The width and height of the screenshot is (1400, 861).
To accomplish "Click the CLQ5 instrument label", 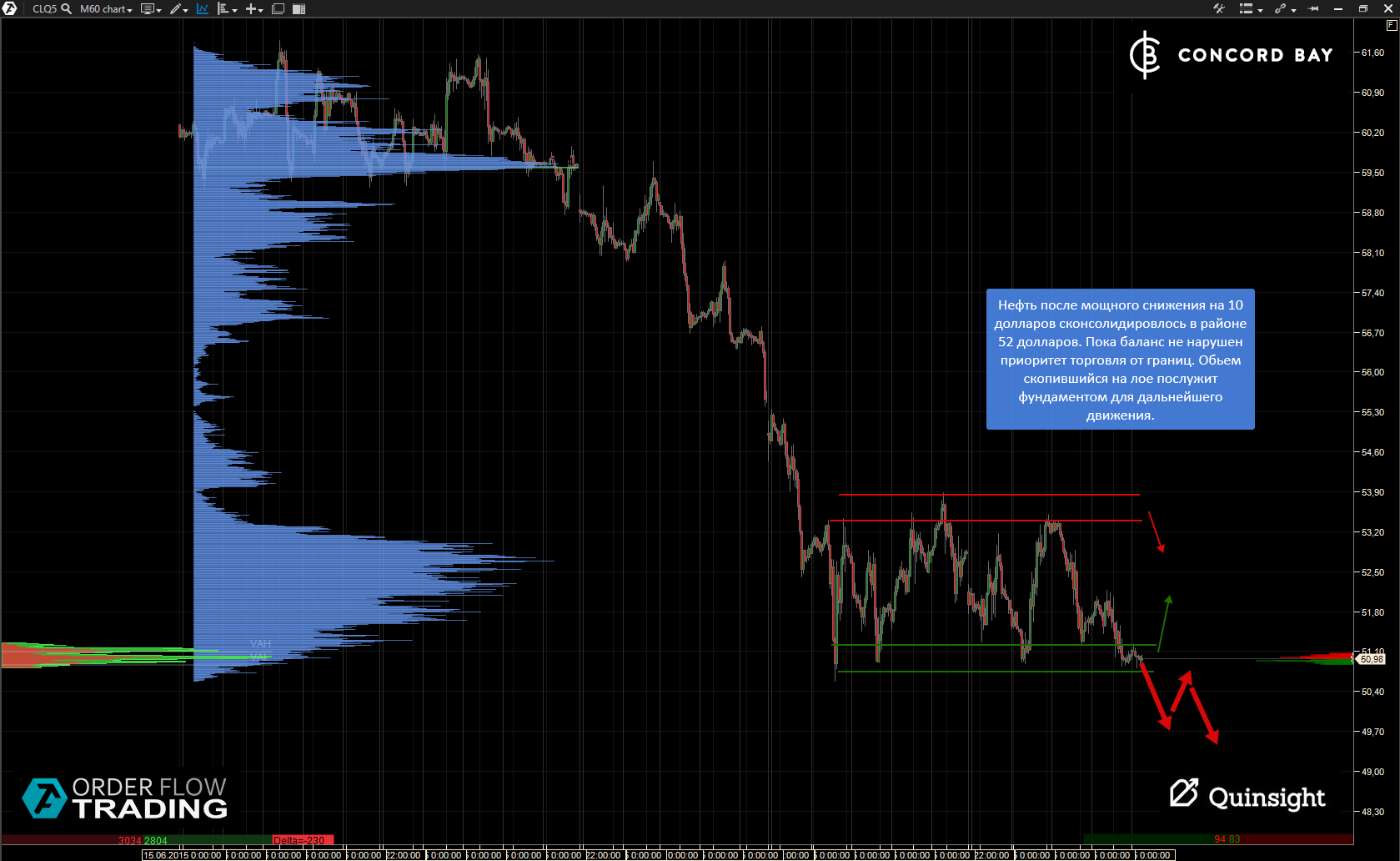I will pyautogui.click(x=45, y=8).
